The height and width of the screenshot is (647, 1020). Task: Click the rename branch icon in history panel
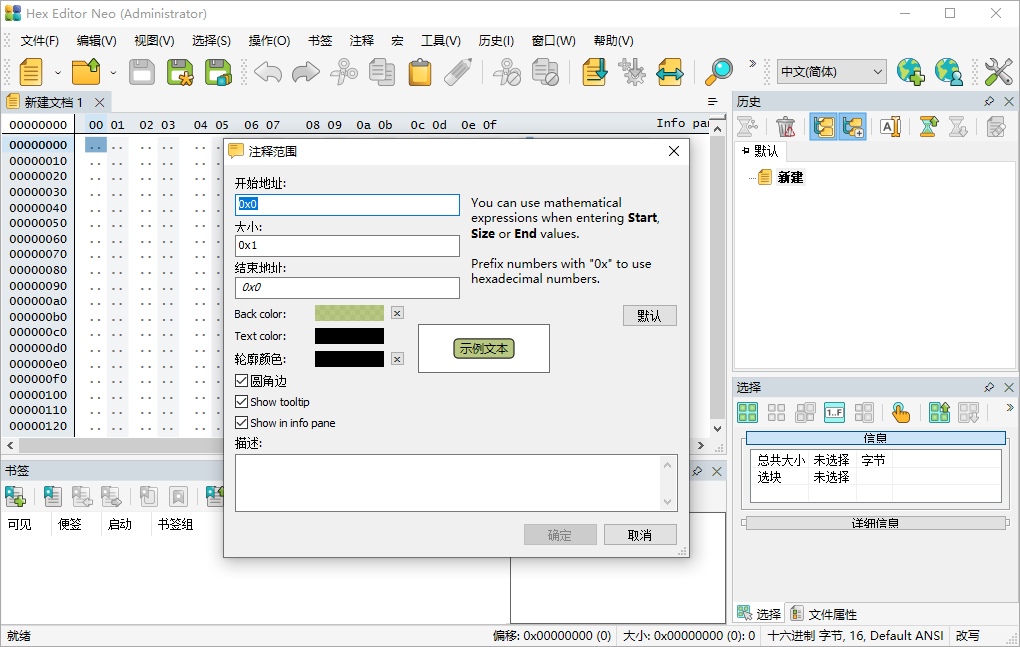point(891,127)
